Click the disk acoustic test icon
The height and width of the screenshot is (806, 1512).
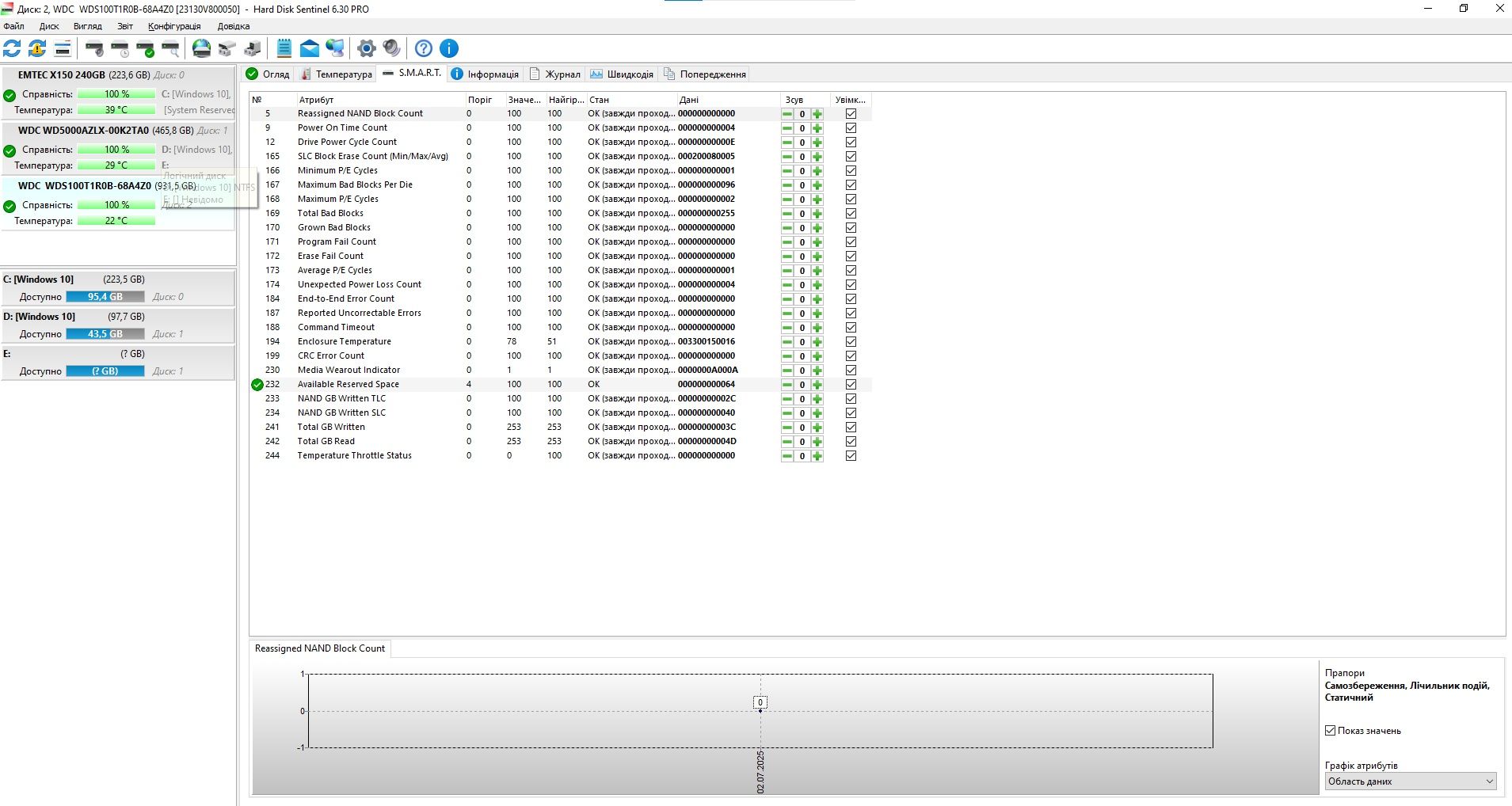(94, 48)
